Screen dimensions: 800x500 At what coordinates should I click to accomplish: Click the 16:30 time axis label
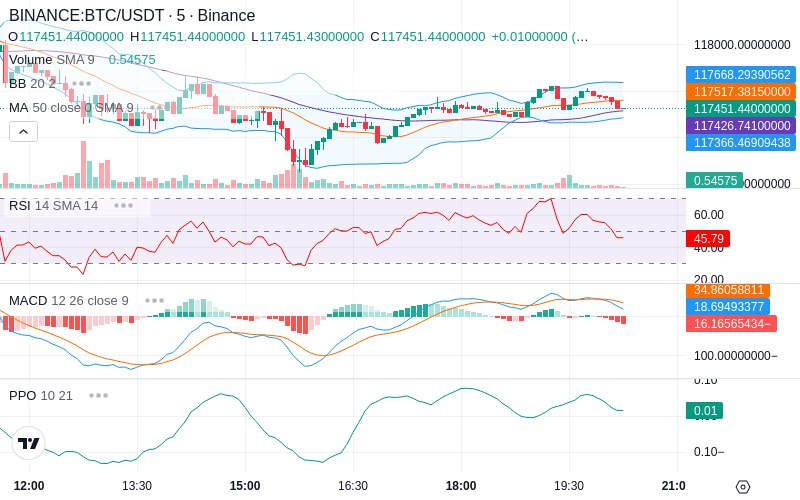353,486
